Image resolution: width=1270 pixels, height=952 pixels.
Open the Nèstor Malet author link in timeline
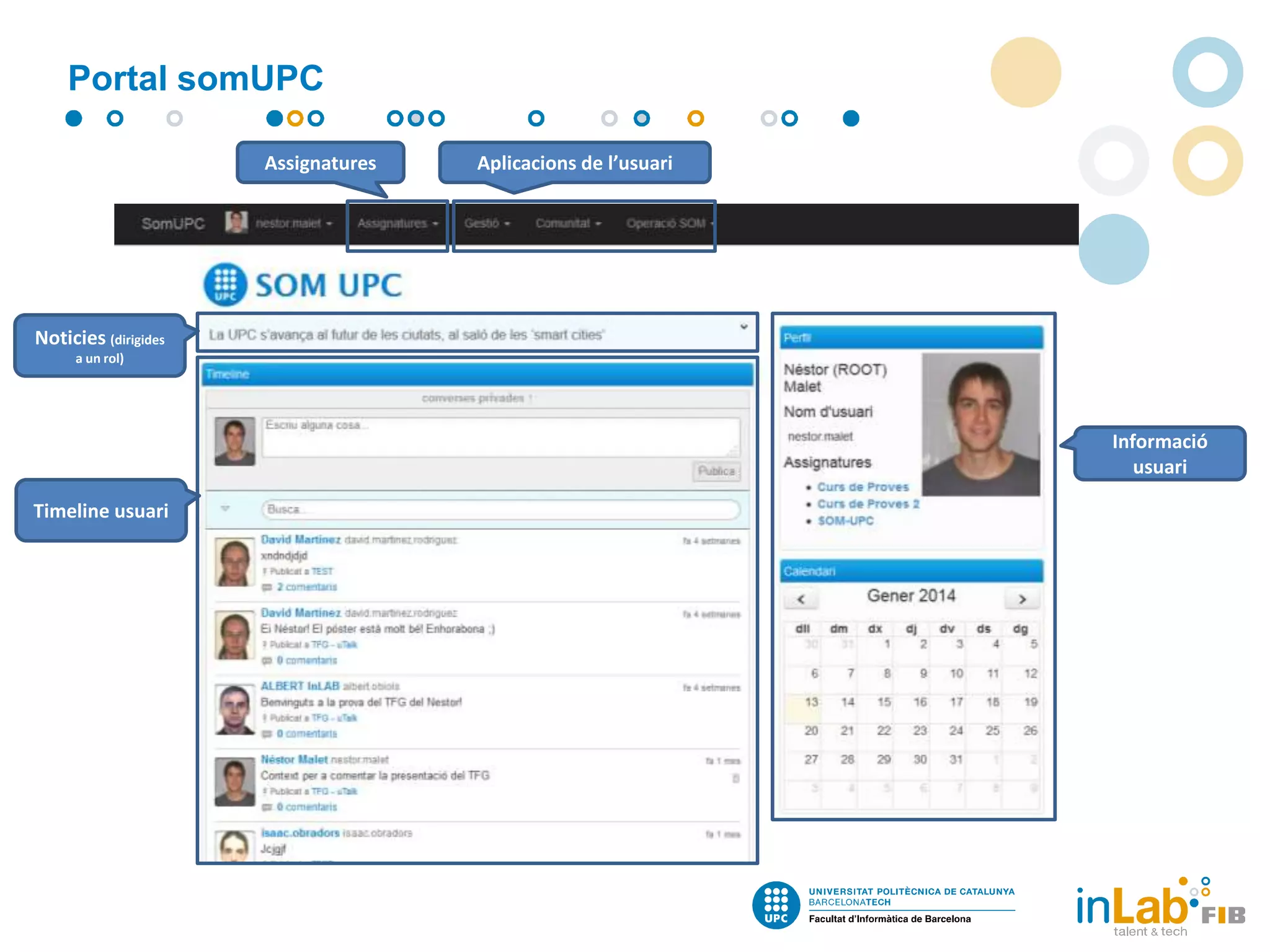pyautogui.click(x=294, y=759)
